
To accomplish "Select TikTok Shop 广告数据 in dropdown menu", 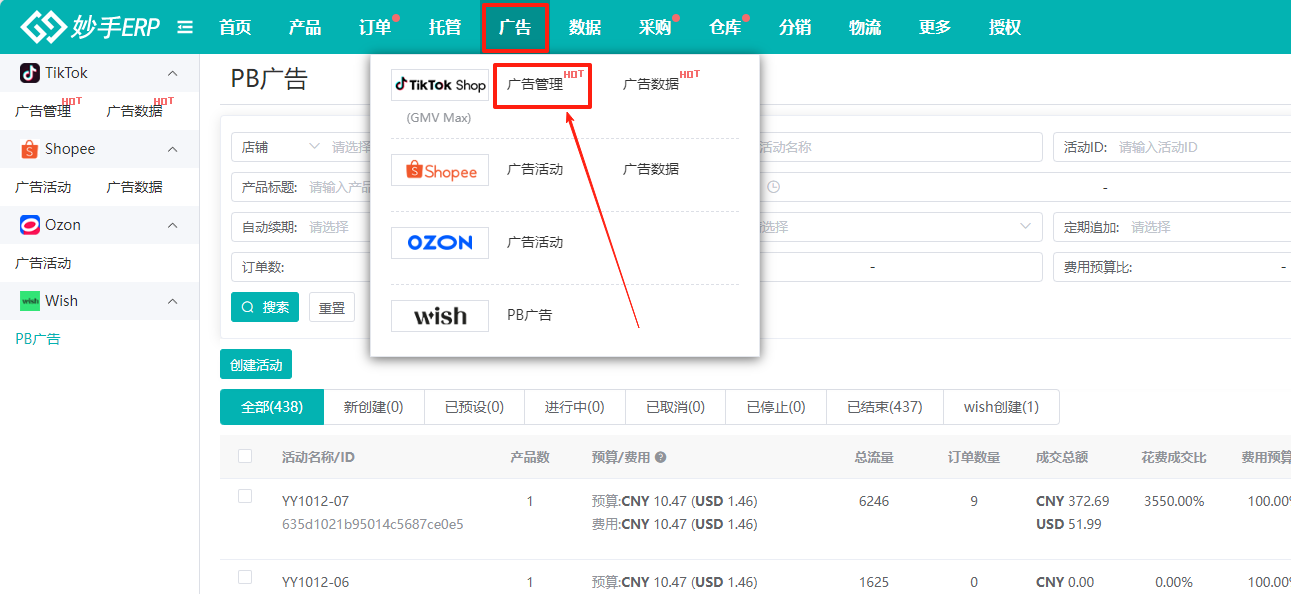I will (651, 85).
